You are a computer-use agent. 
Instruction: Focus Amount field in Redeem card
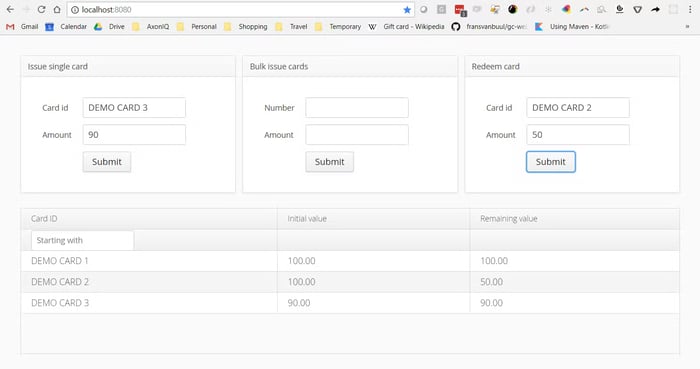pos(578,135)
